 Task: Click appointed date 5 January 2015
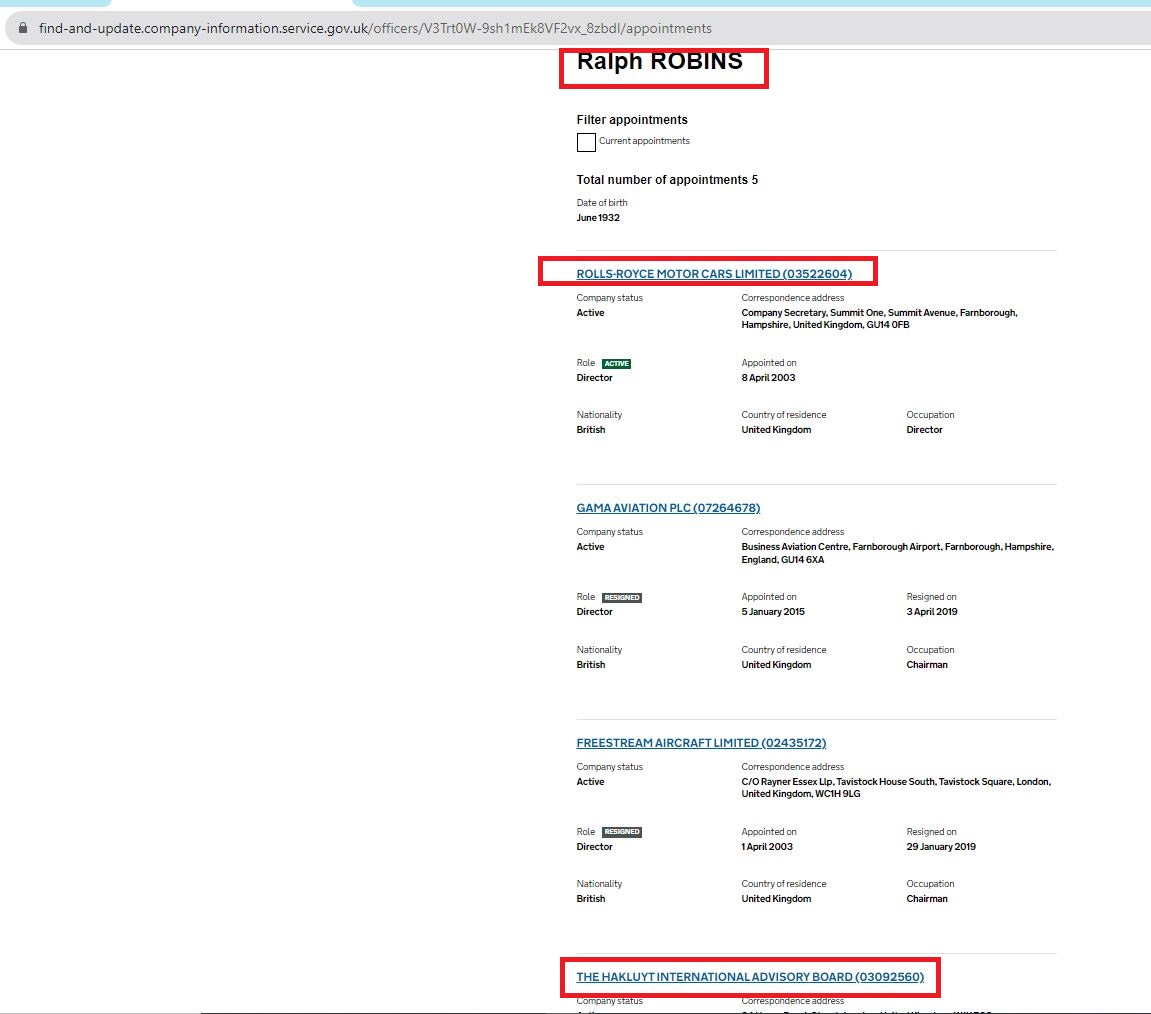pos(772,612)
